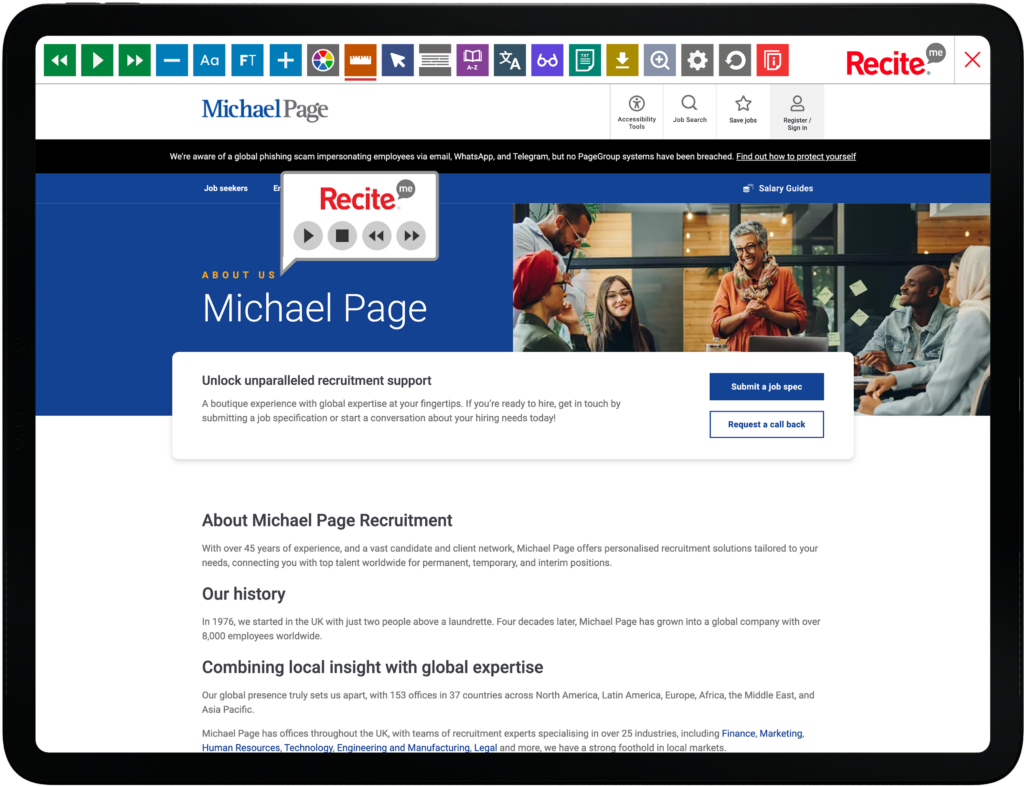Stop playback in the Recite popup player
The image size is (1024, 786).
click(342, 236)
